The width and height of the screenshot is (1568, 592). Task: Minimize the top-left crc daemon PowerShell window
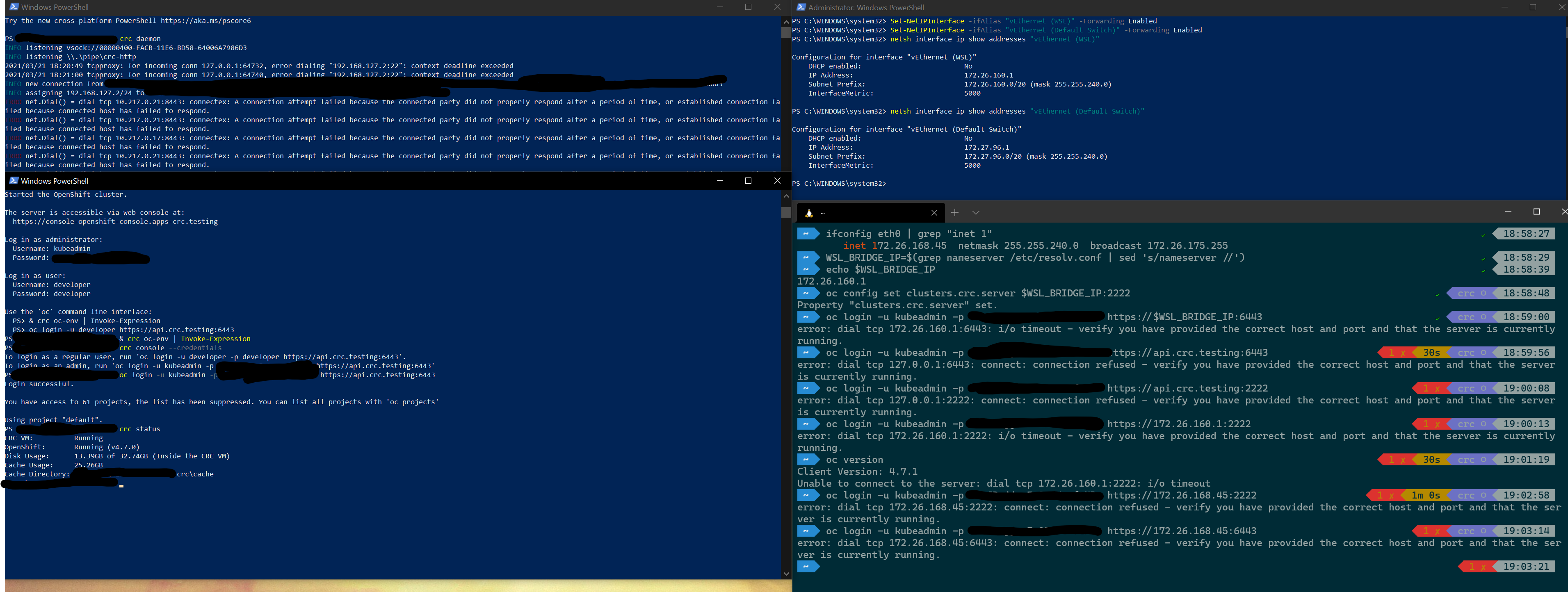tap(719, 7)
